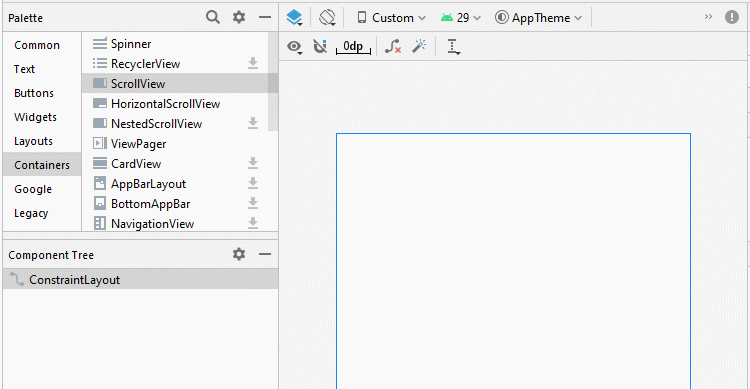Change orientation for preview

point(328,18)
